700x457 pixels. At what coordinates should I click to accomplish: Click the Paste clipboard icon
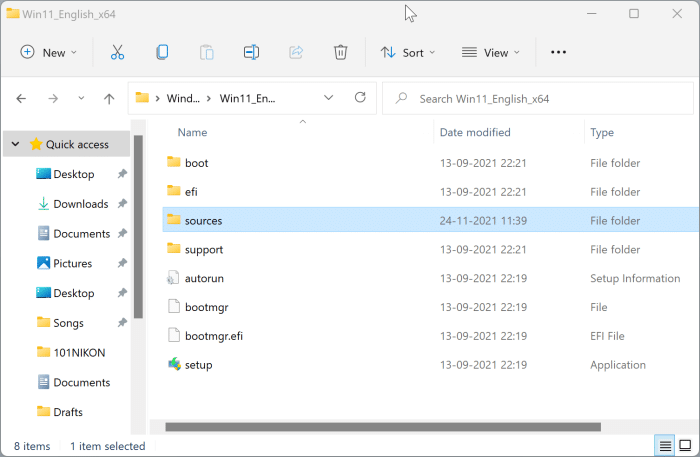pyautogui.click(x=207, y=52)
